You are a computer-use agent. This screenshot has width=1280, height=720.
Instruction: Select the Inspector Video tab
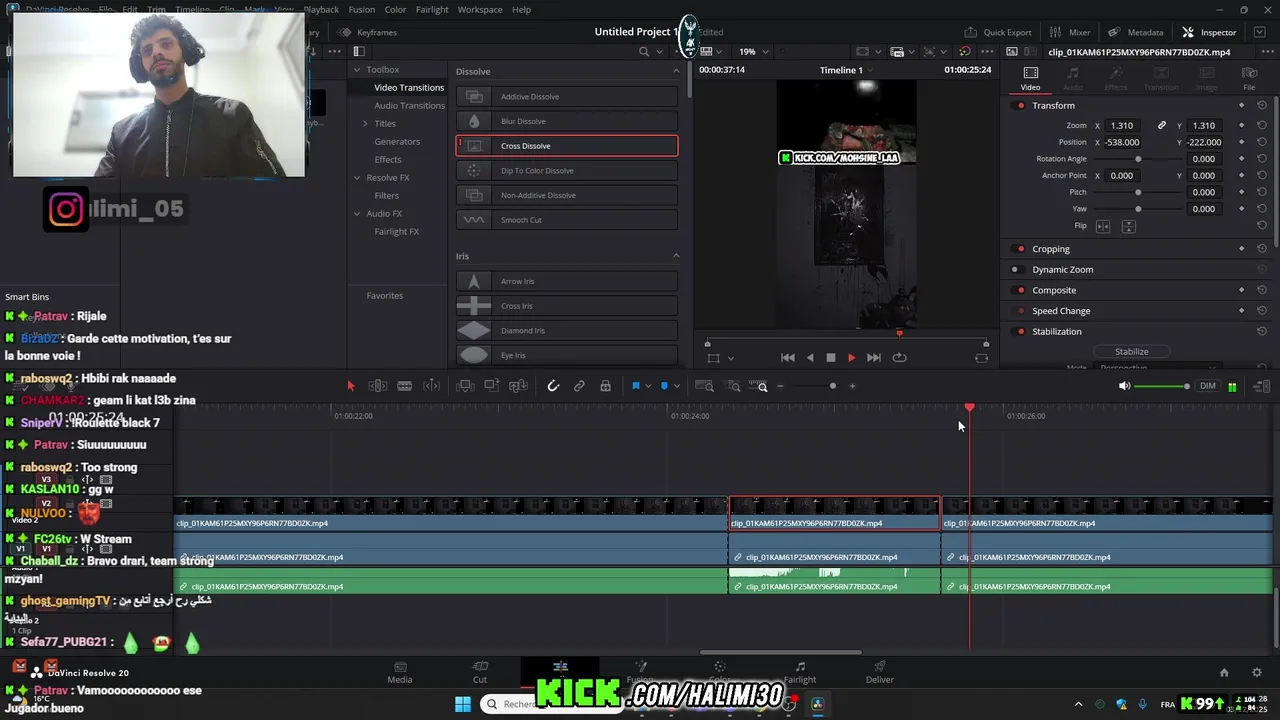click(1030, 78)
